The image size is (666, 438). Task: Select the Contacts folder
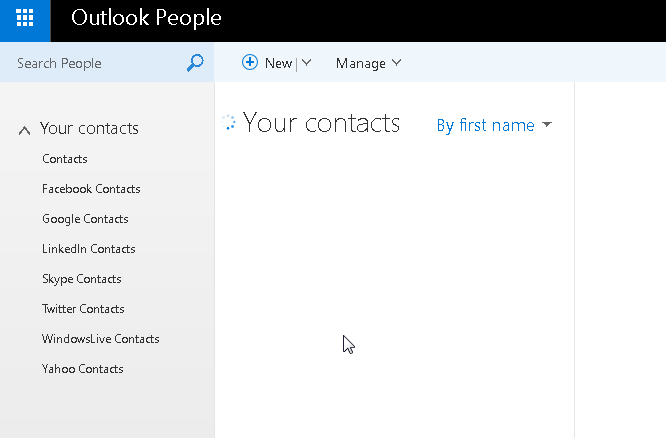(65, 159)
